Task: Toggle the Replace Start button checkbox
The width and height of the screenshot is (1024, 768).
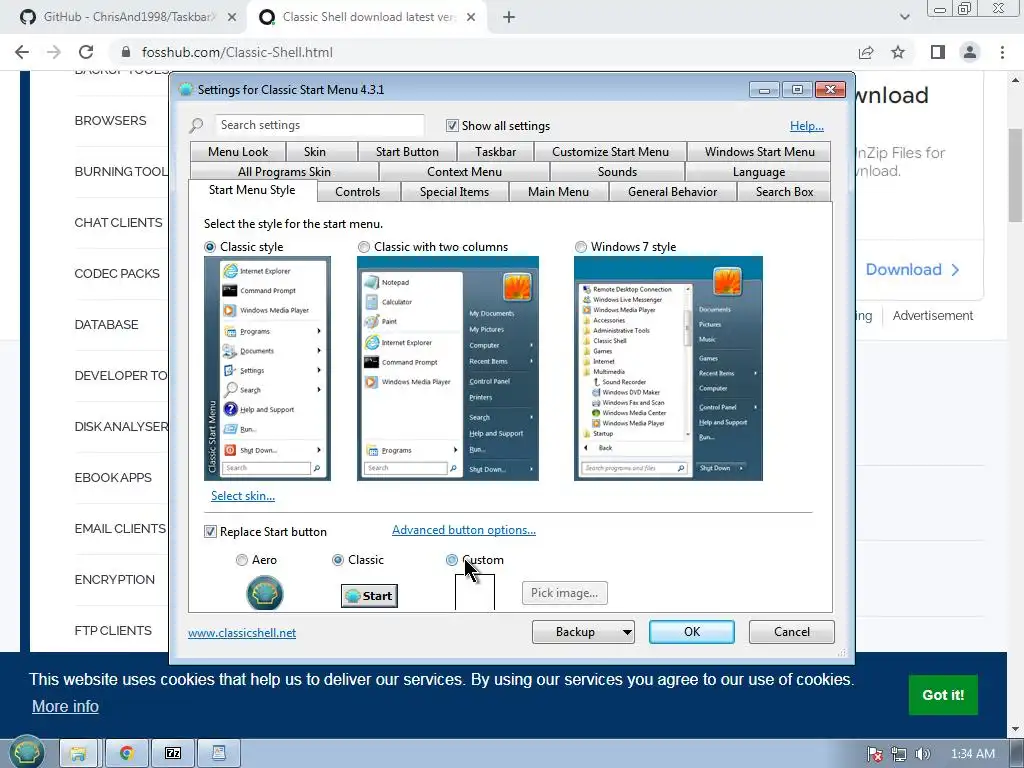Action: click(210, 532)
